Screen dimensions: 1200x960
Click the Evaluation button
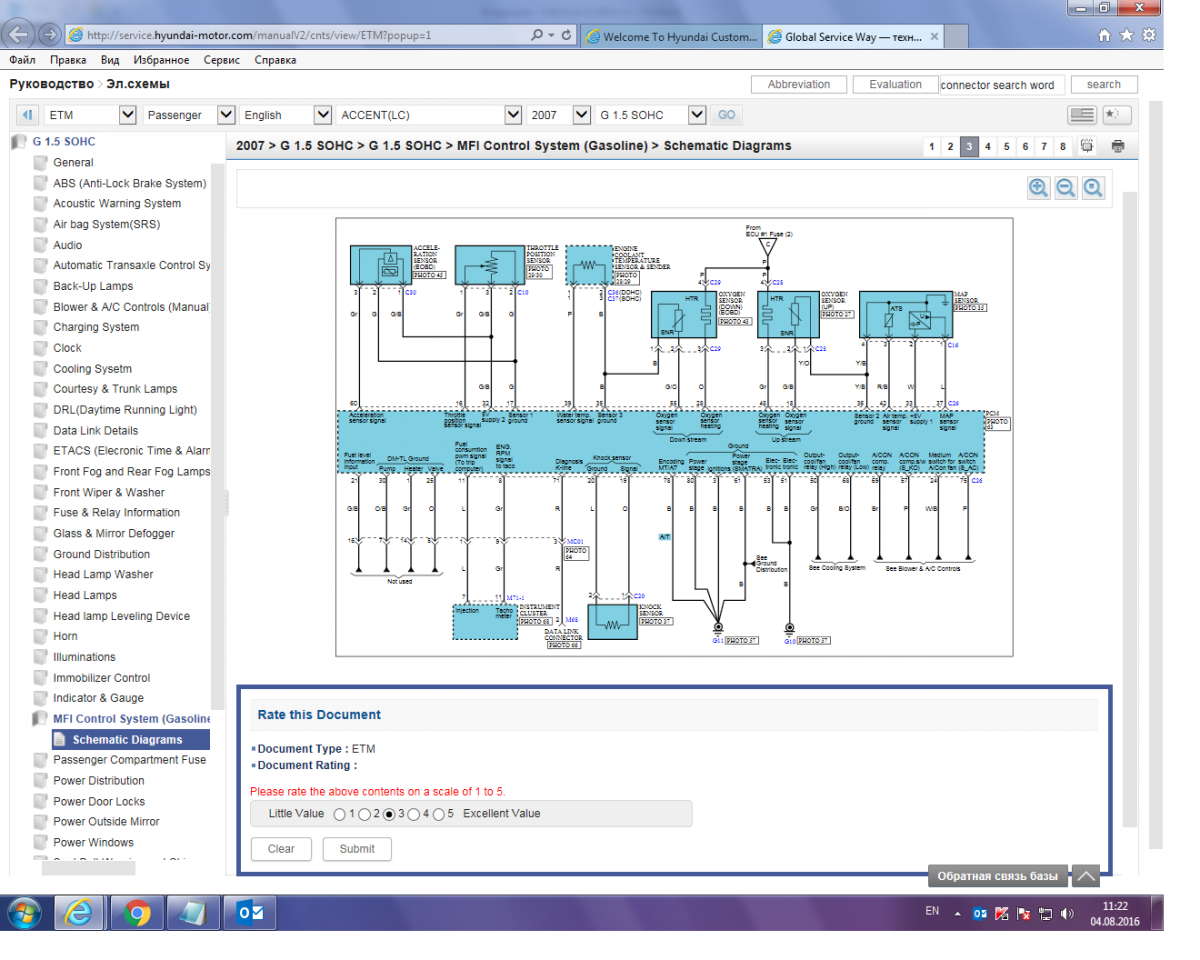895,85
